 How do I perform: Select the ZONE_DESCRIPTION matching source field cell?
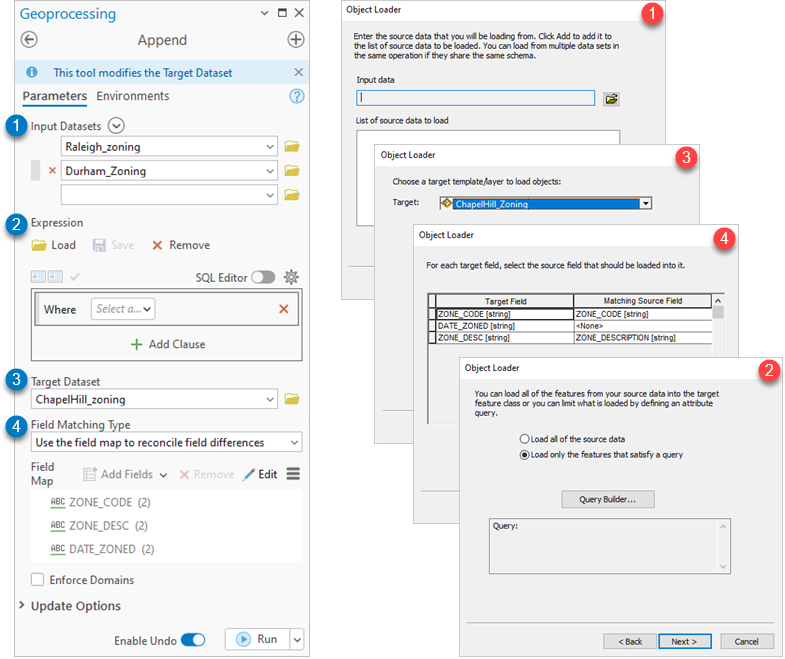643,338
